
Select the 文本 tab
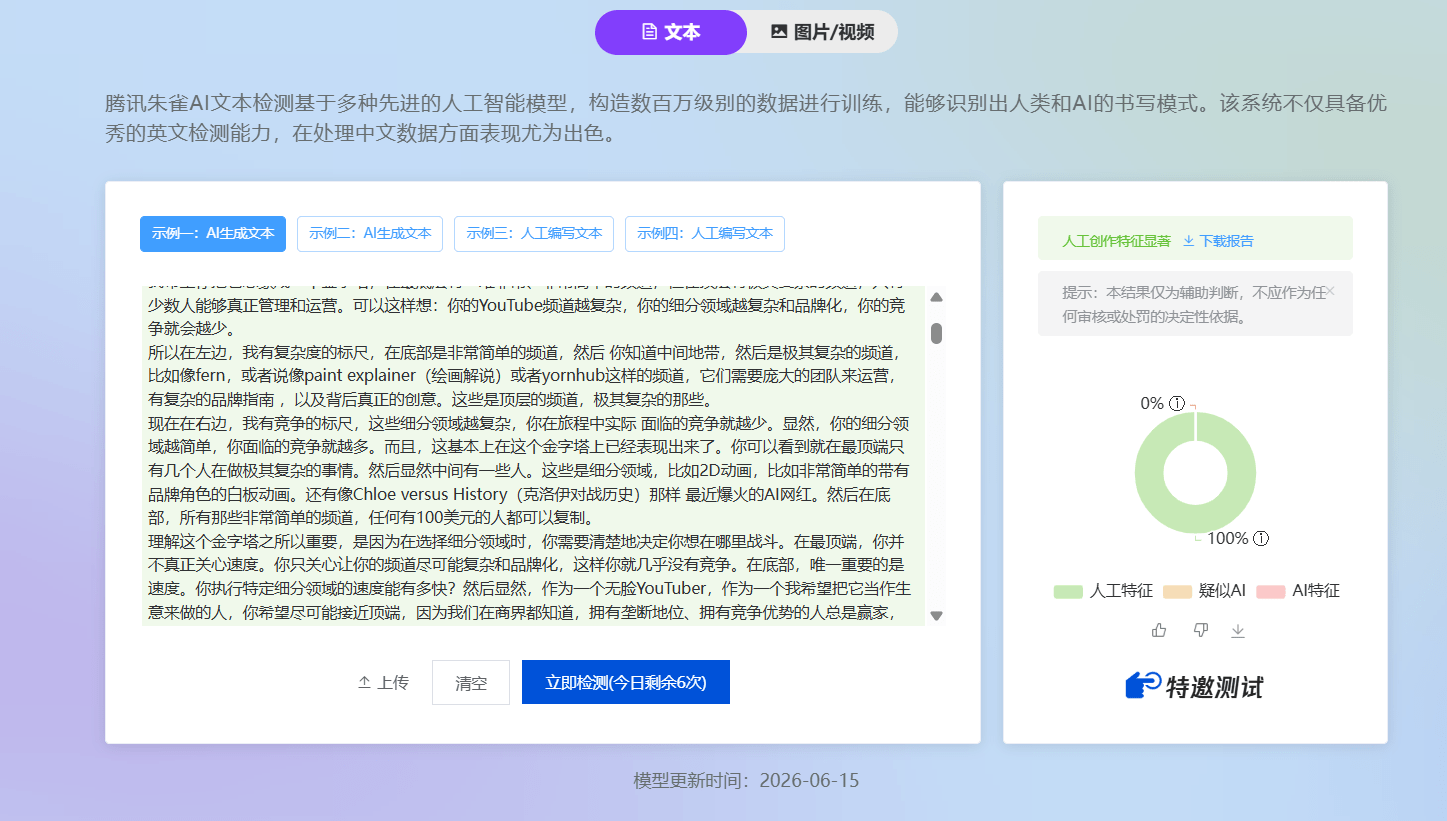point(671,32)
